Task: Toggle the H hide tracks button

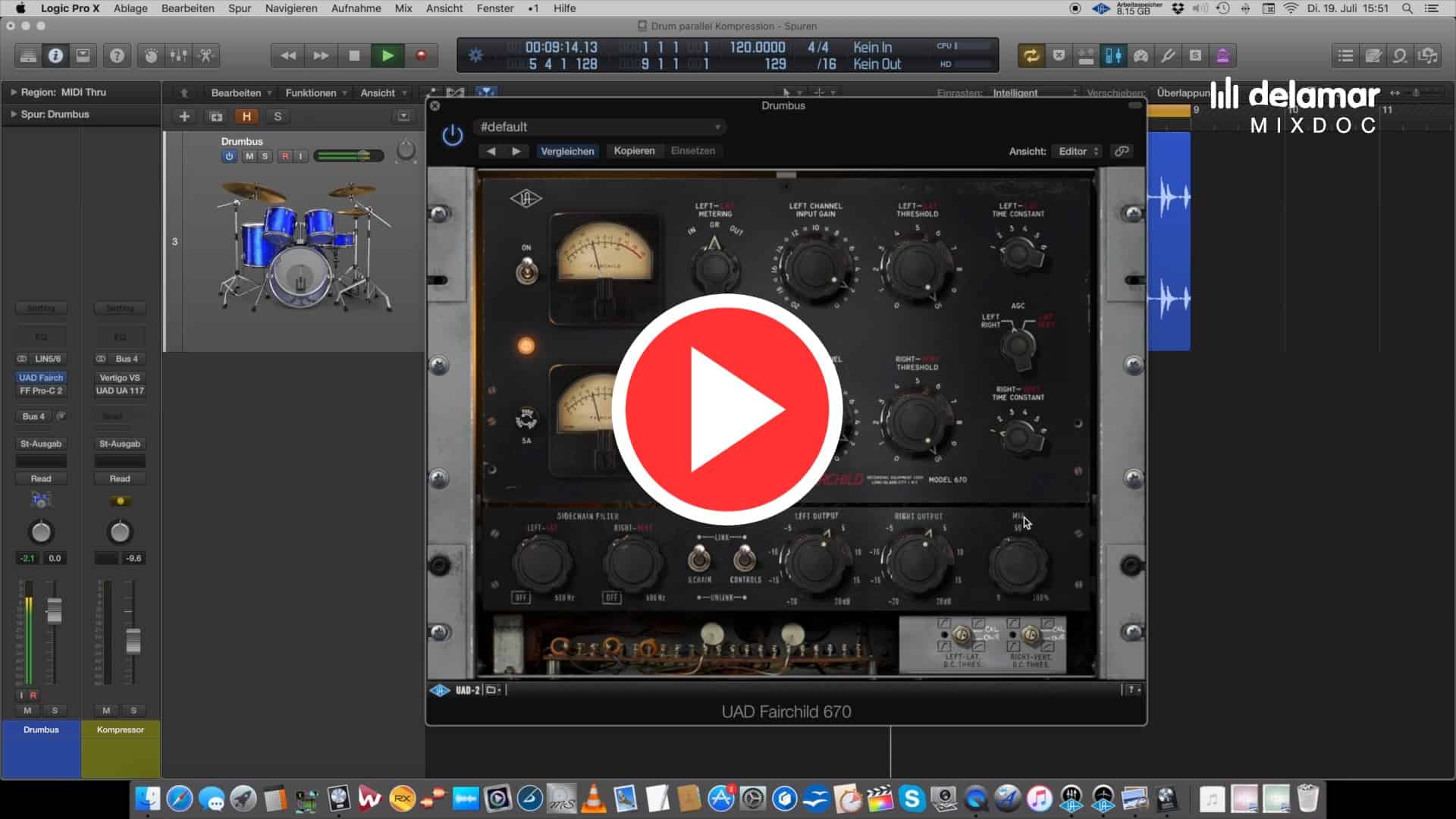Action: tap(246, 116)
